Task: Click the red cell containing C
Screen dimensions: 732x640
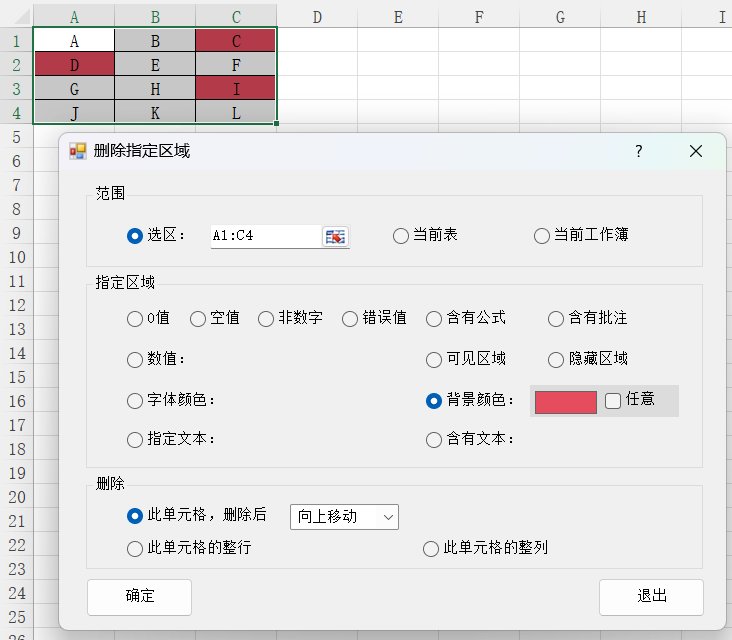Action: tap(236, 40)
